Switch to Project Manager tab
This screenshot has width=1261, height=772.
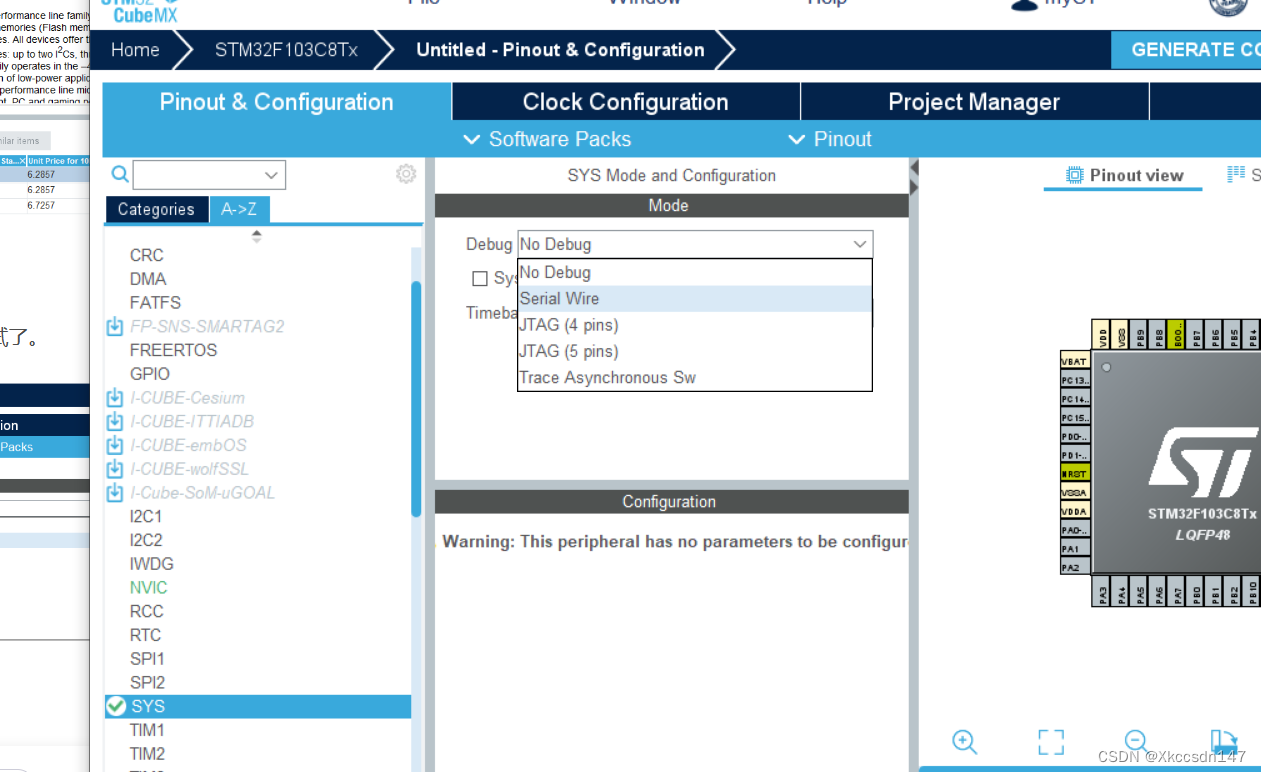[974, 102]
